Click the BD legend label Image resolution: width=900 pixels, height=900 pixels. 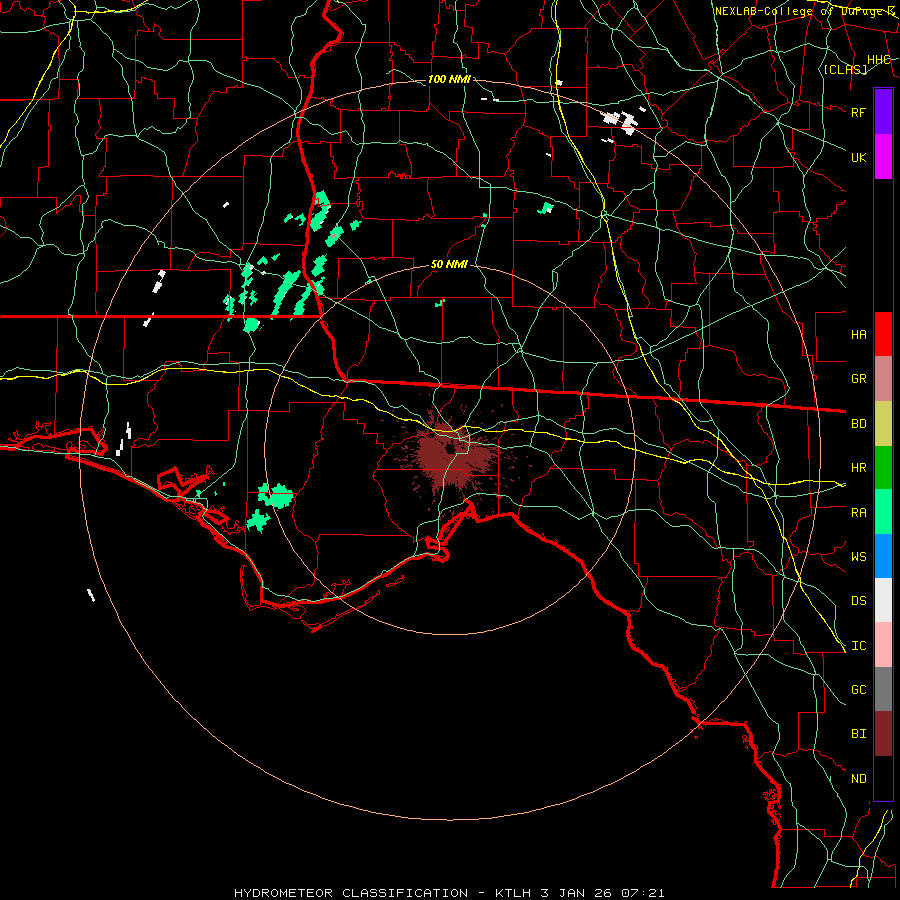(x=859, y=424)
